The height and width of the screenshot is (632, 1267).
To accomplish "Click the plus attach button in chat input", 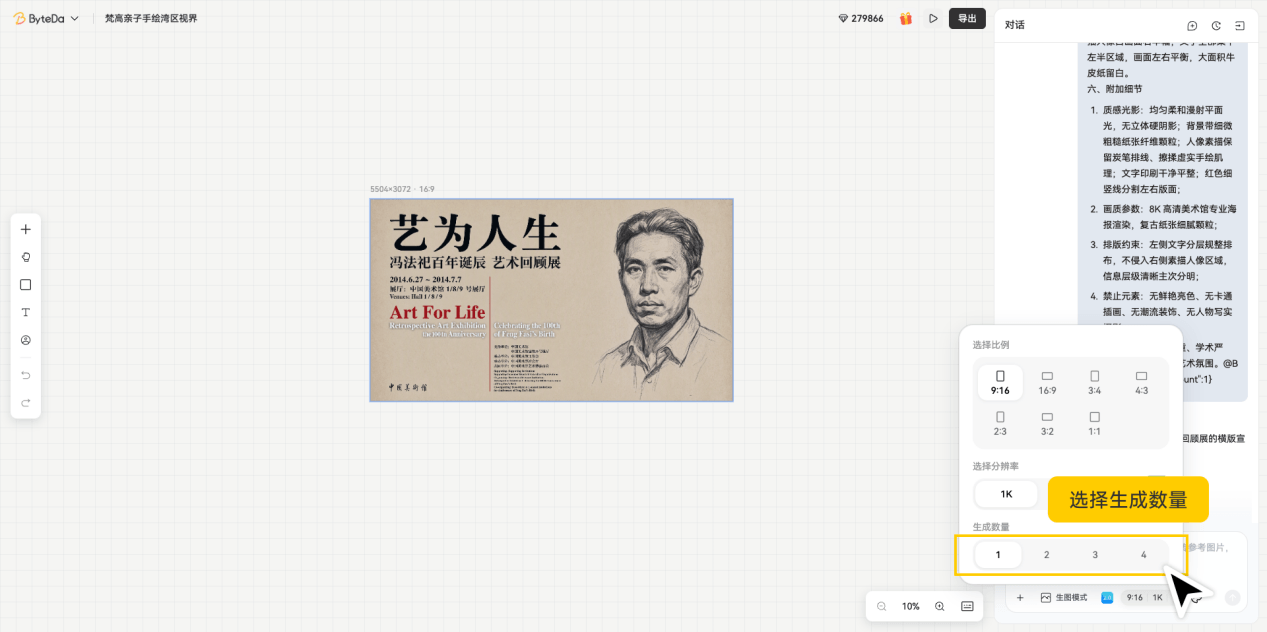I will (x=1020, y=598).
